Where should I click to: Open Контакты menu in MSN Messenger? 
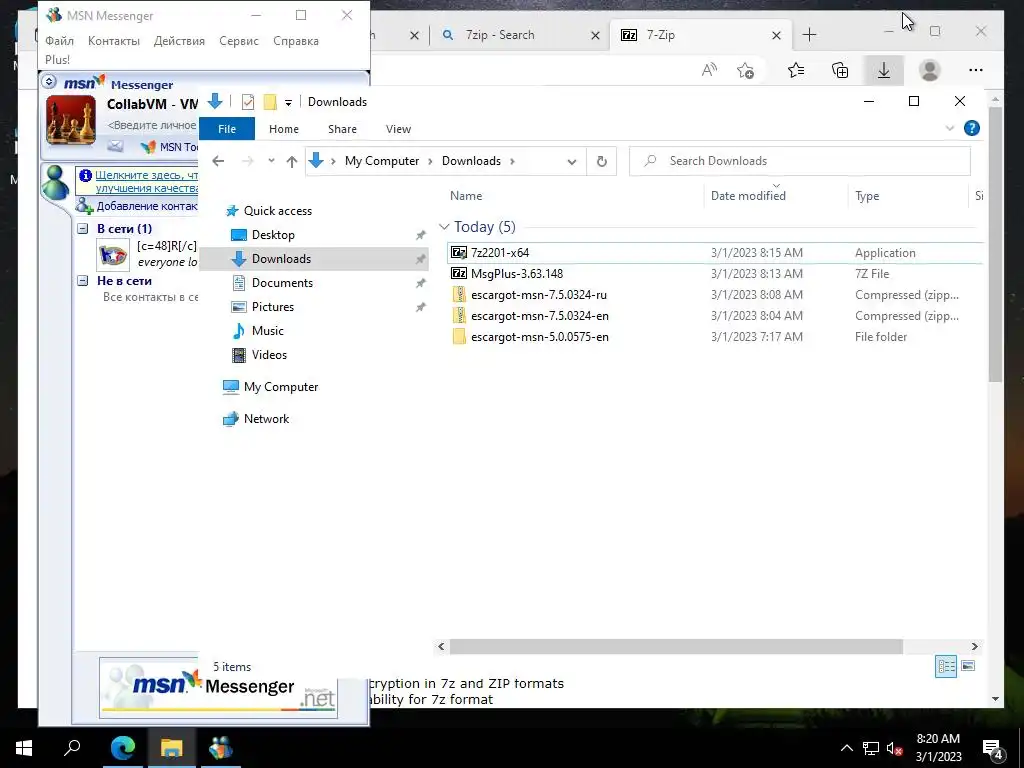click(x=114, y=41)
